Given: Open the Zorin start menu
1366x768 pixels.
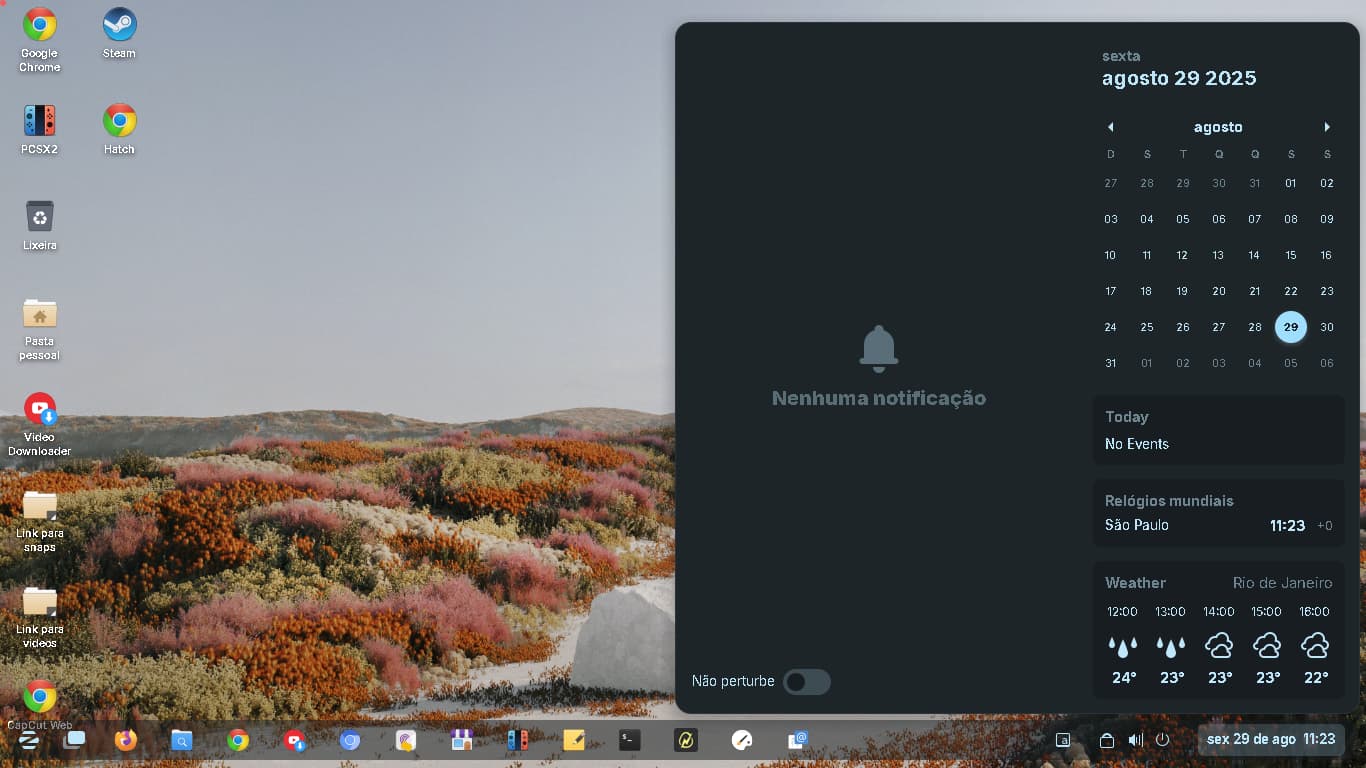Looking at the screenshot, I should tap(29, 740).
